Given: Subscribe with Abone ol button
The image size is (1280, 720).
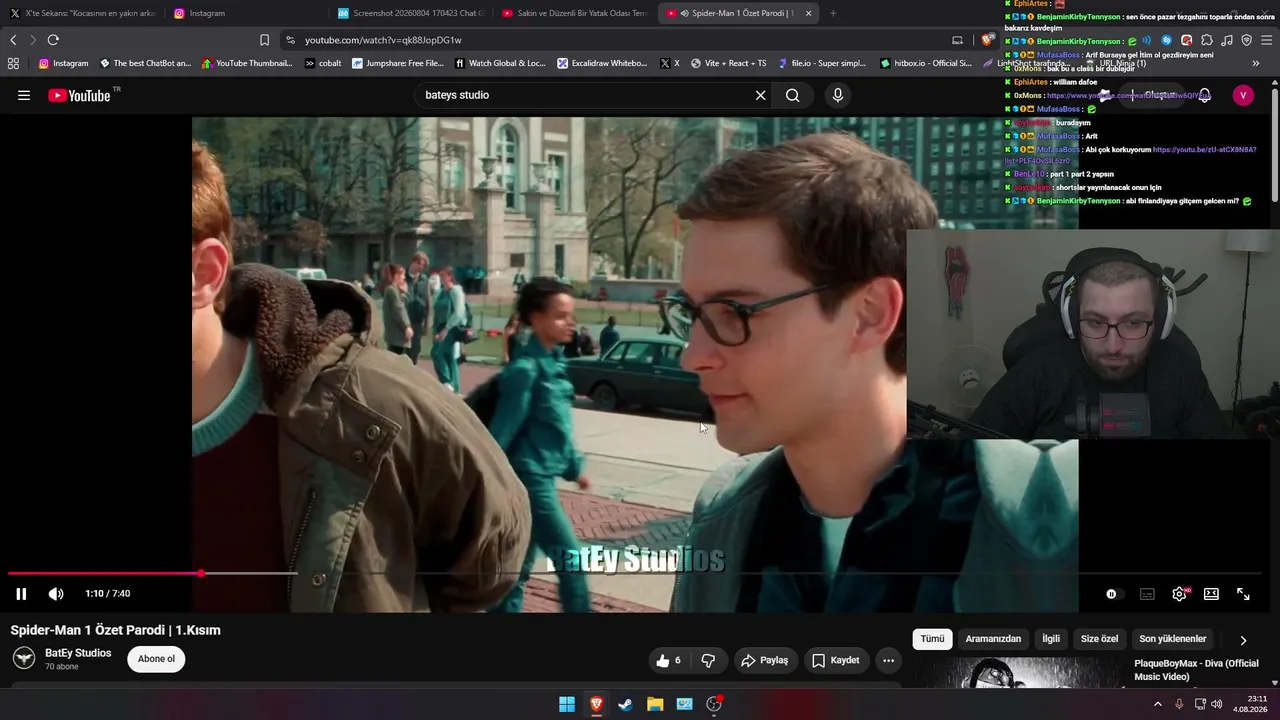Looking at the screenshot, I should click(156, 659).
